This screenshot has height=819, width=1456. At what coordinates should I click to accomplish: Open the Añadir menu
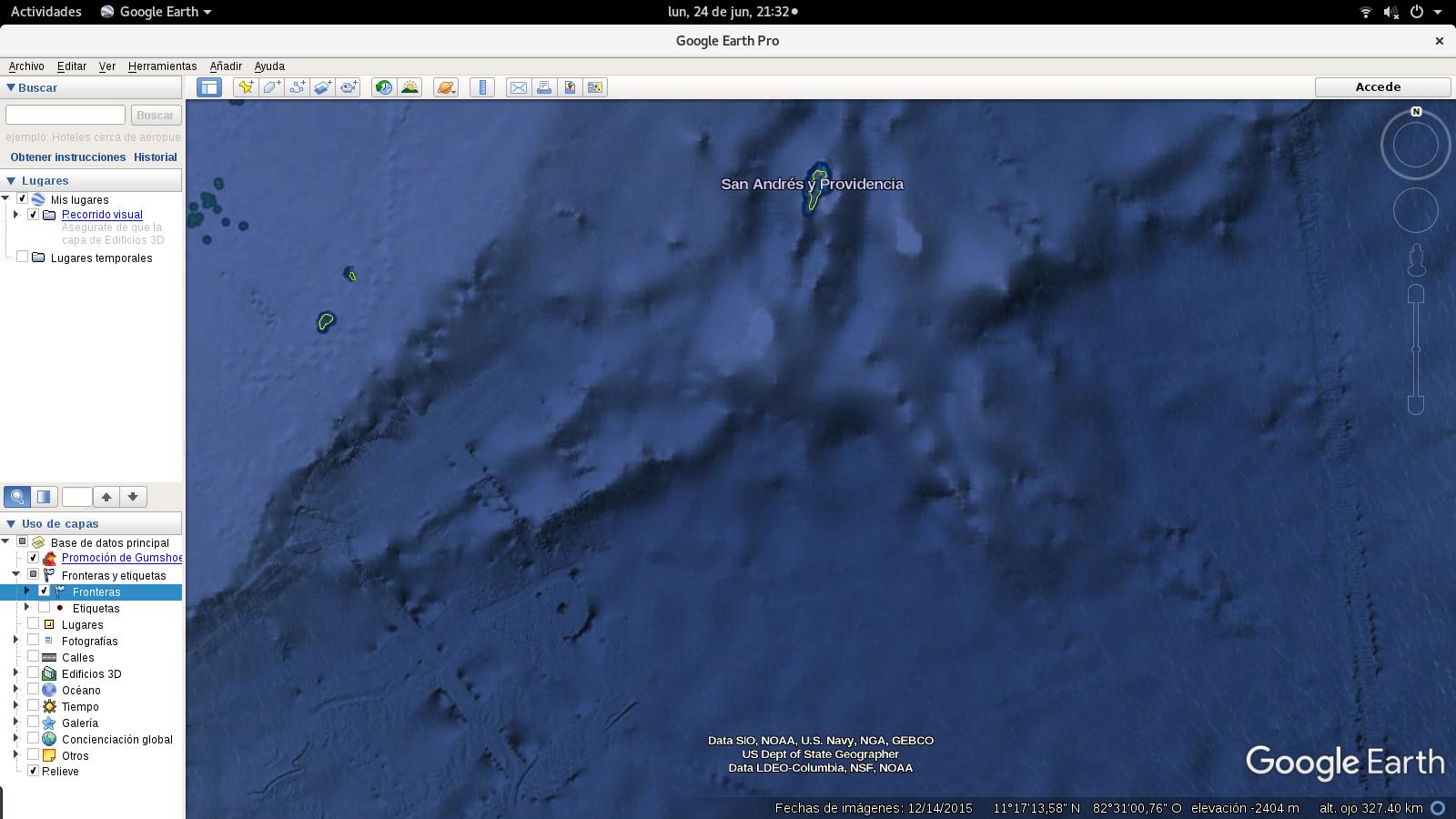point(226,66)
